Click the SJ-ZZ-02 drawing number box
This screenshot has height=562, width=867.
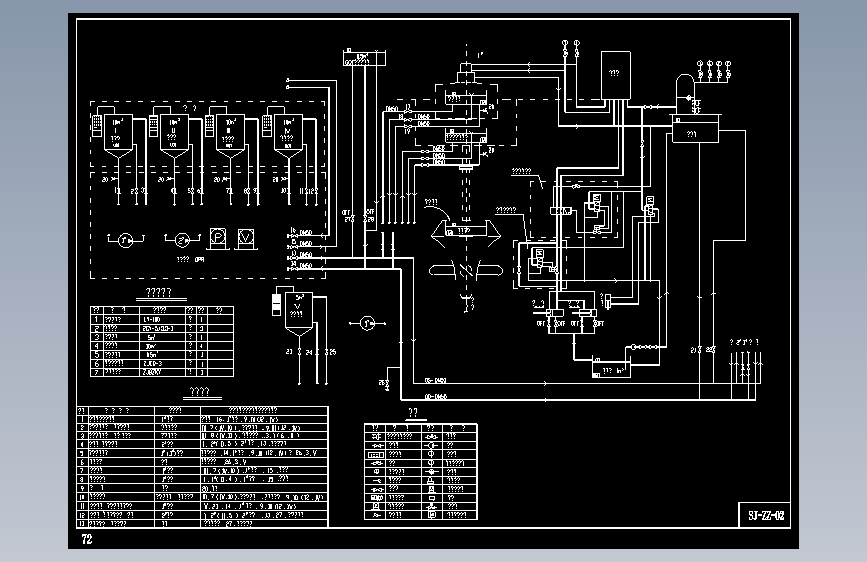point(766,515)
